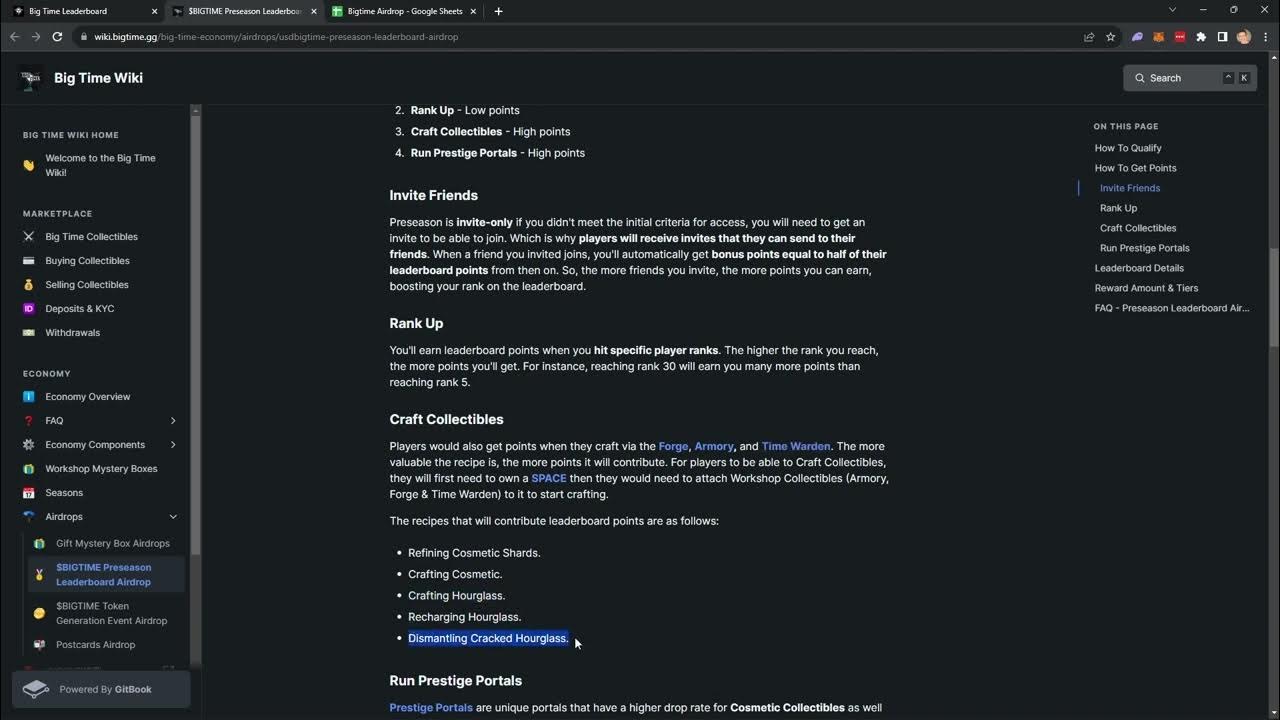Jump to Run Prestige Portals in outline

coord(1145,248)
